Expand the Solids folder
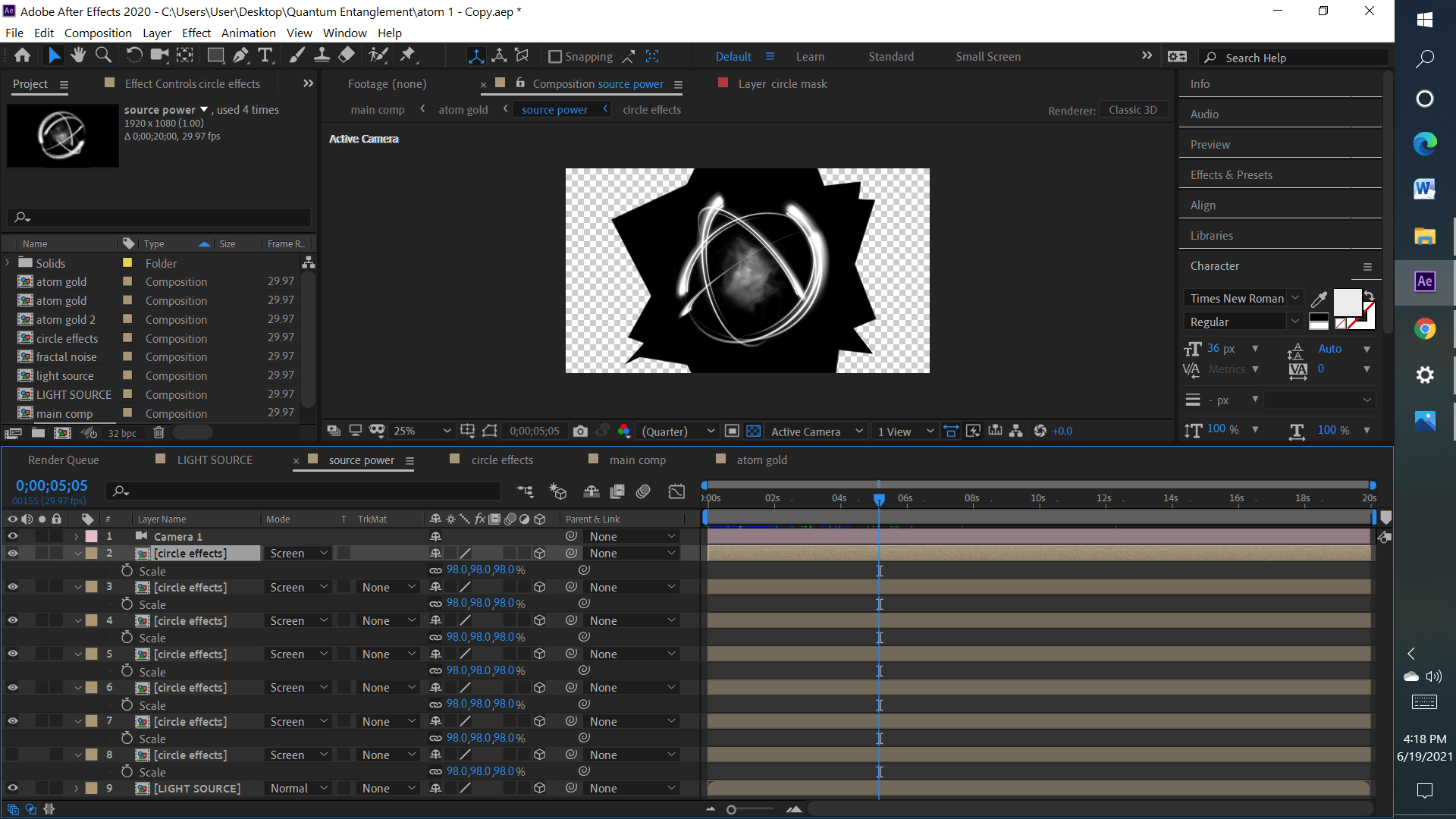 coord(8,263)
